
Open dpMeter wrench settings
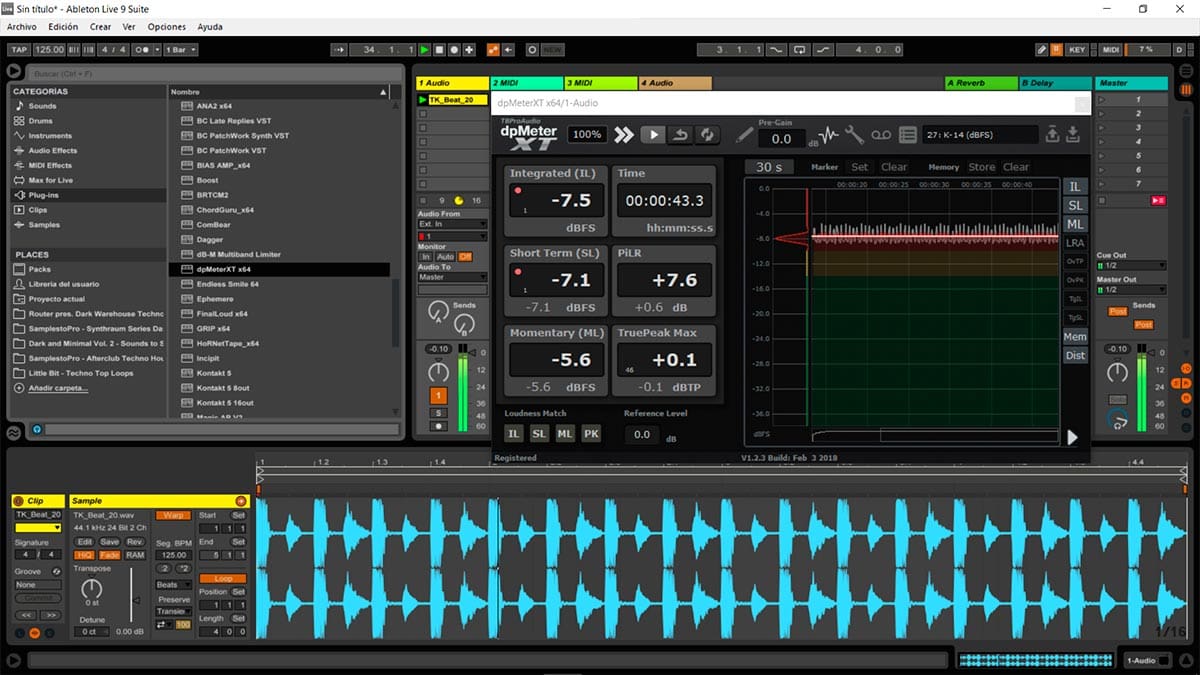pos(855,135)
